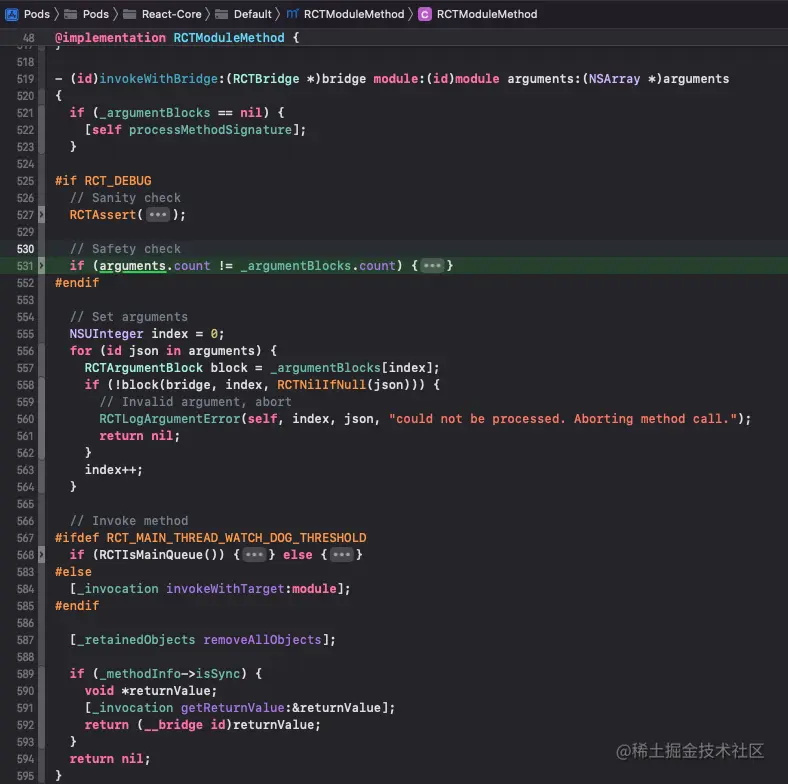Viewport: 788px width, 784px height.
Task: Click the '// Set arguments' comment
Action: 129,317
